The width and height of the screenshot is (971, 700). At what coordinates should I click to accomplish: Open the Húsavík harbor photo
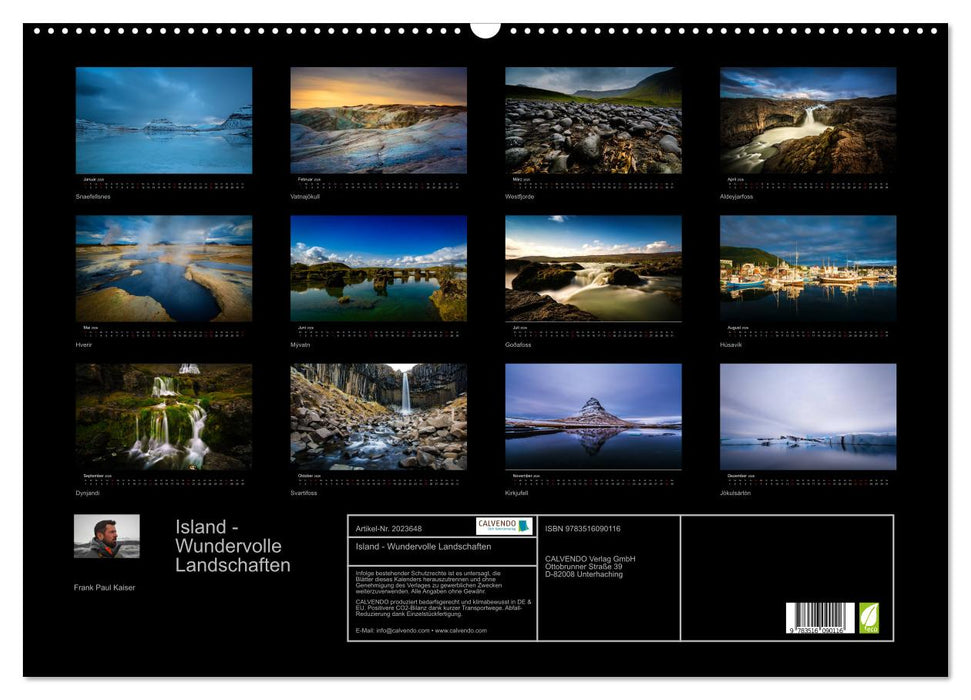(807, 268)
